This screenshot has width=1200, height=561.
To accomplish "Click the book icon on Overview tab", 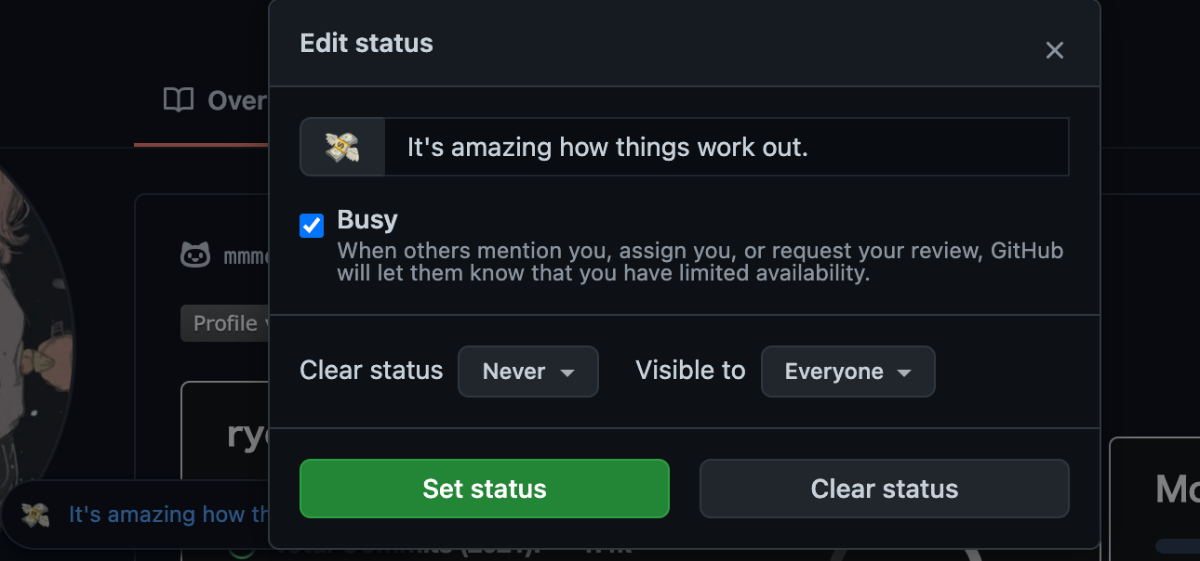I will tap(178, 100).
